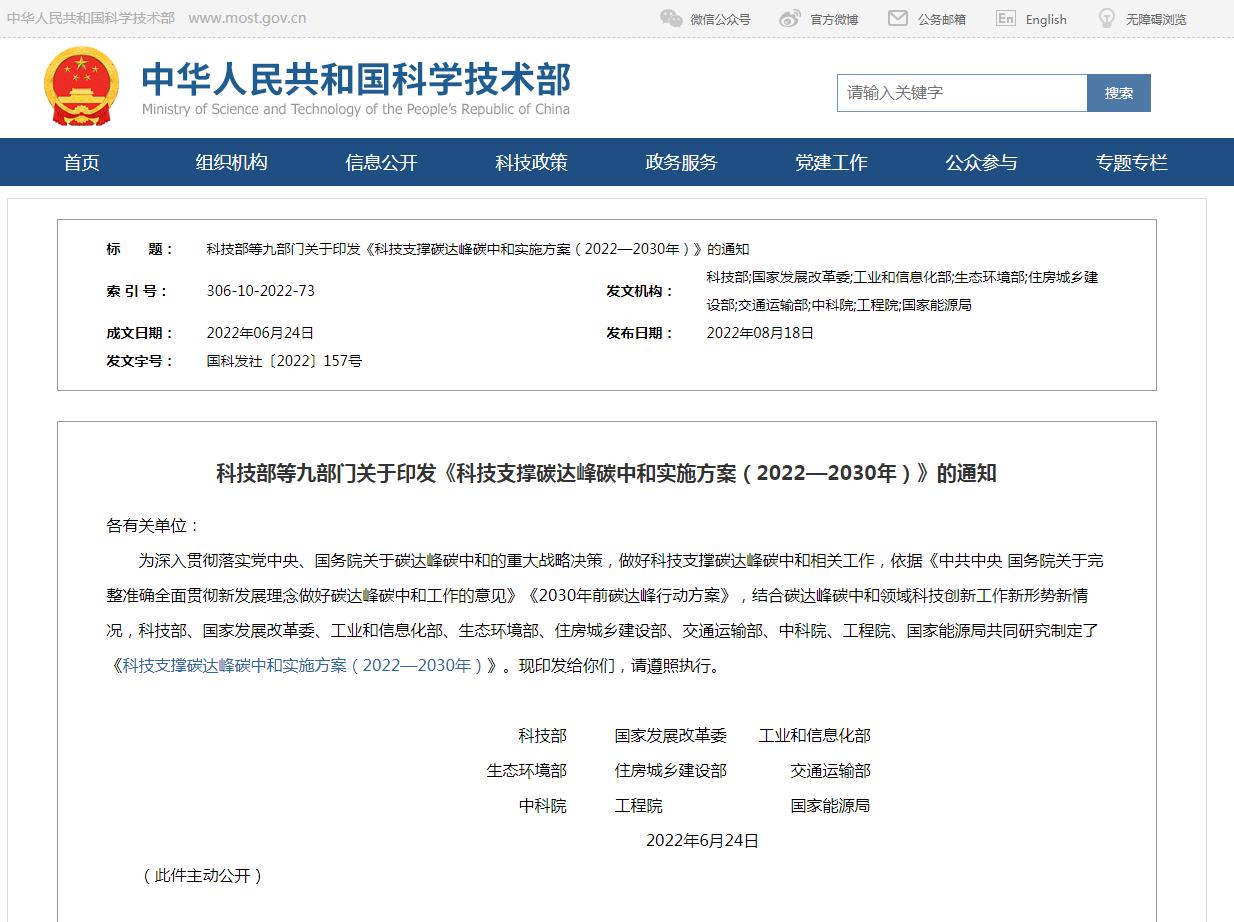
Task: Click the English language icon
Action: coord(1006,18)
